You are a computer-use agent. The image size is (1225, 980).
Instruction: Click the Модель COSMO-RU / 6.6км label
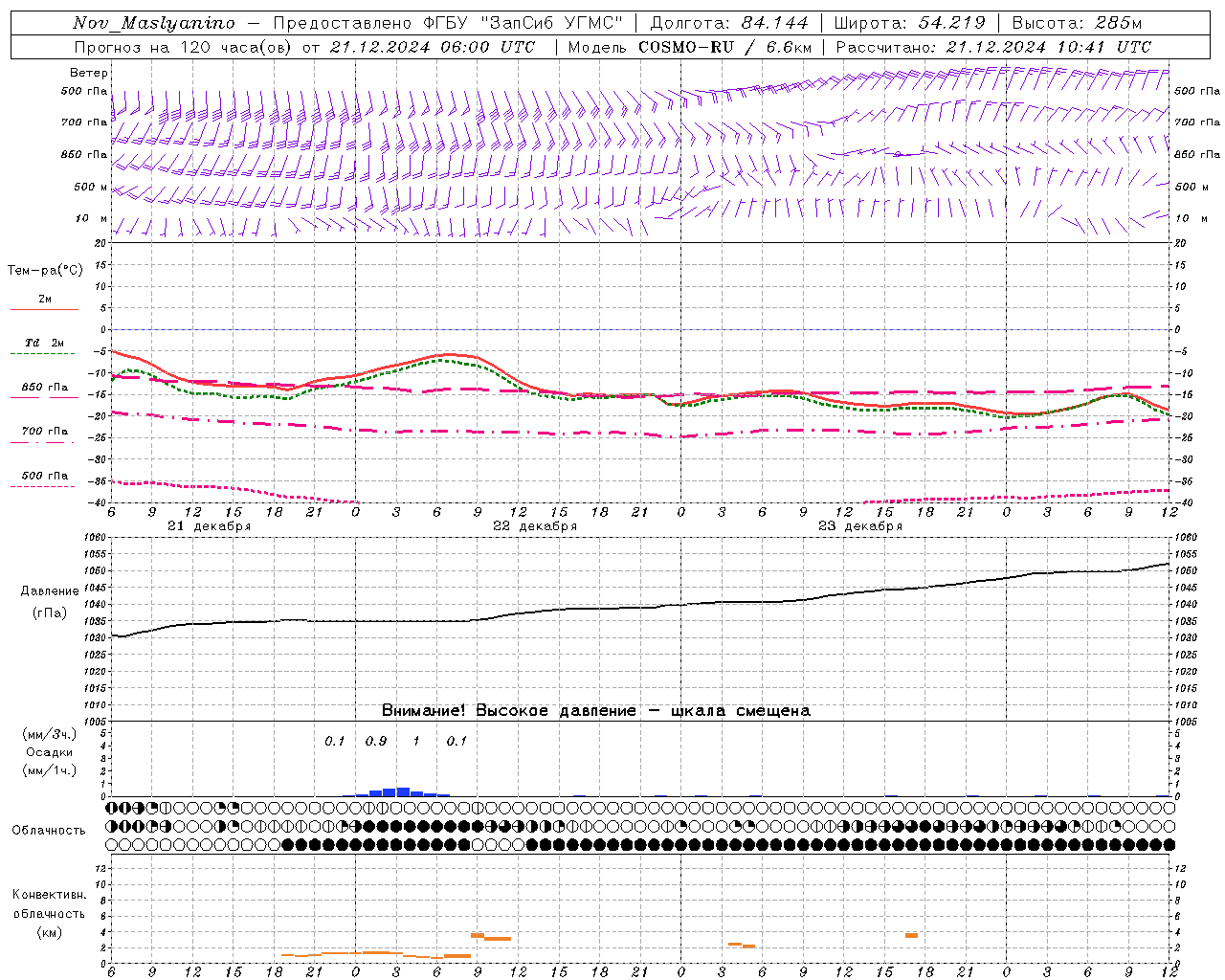click(689, 47)
